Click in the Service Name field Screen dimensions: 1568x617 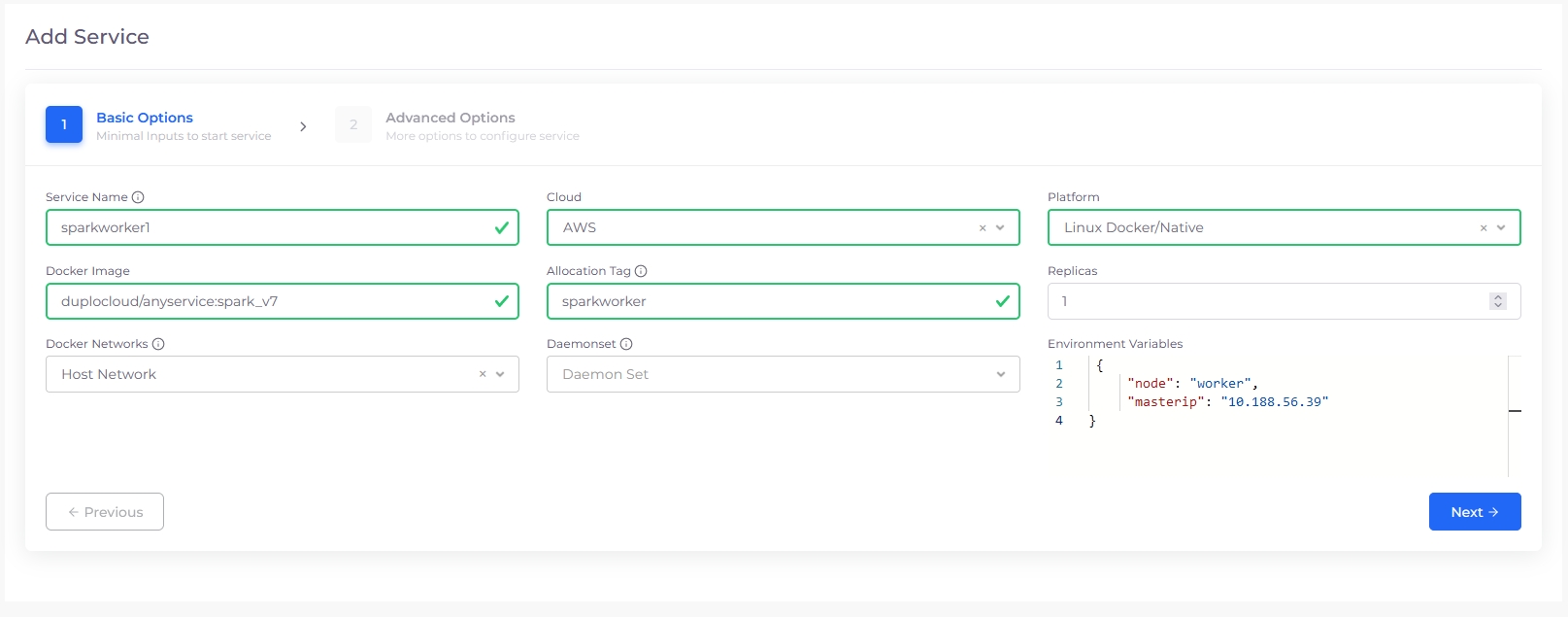(x=272, y=228)
